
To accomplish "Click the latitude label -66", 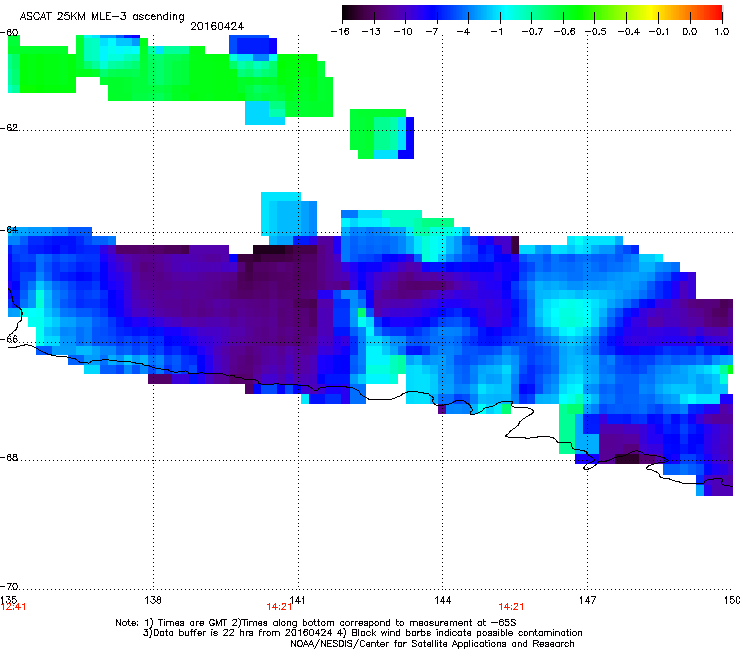I will click(x=9, y=340).
